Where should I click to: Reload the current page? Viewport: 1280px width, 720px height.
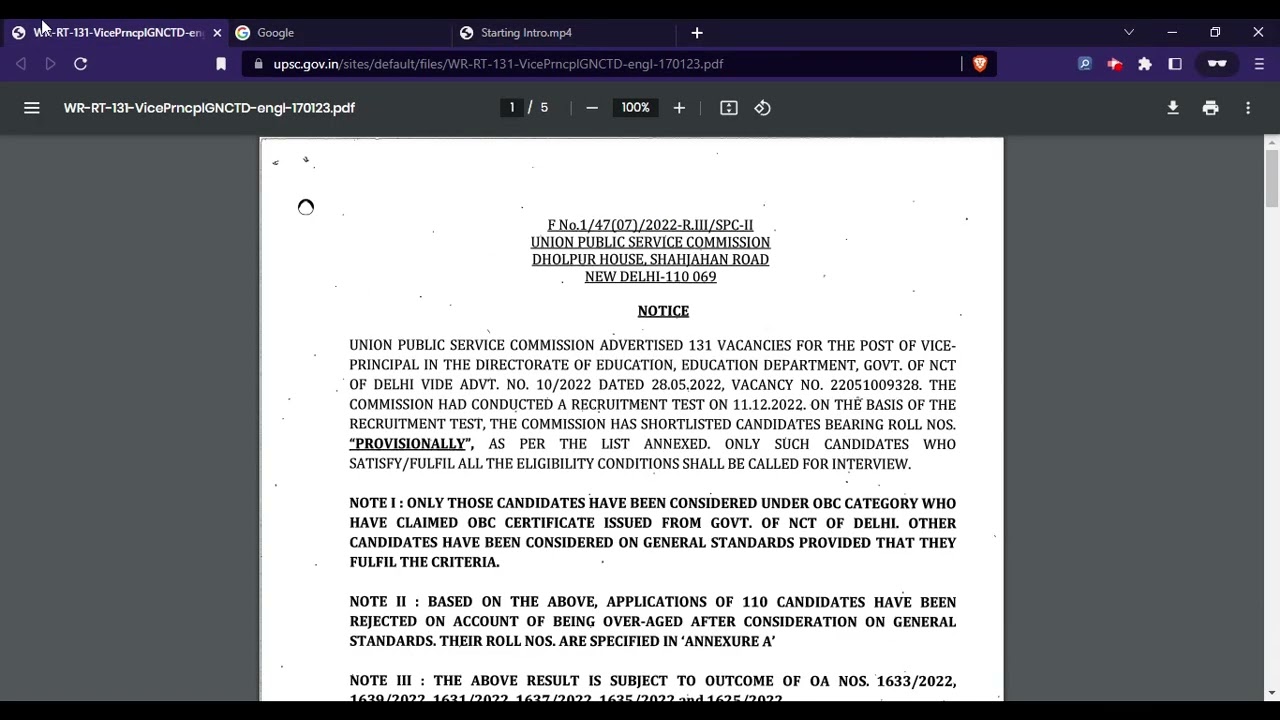tap(81, 64)
